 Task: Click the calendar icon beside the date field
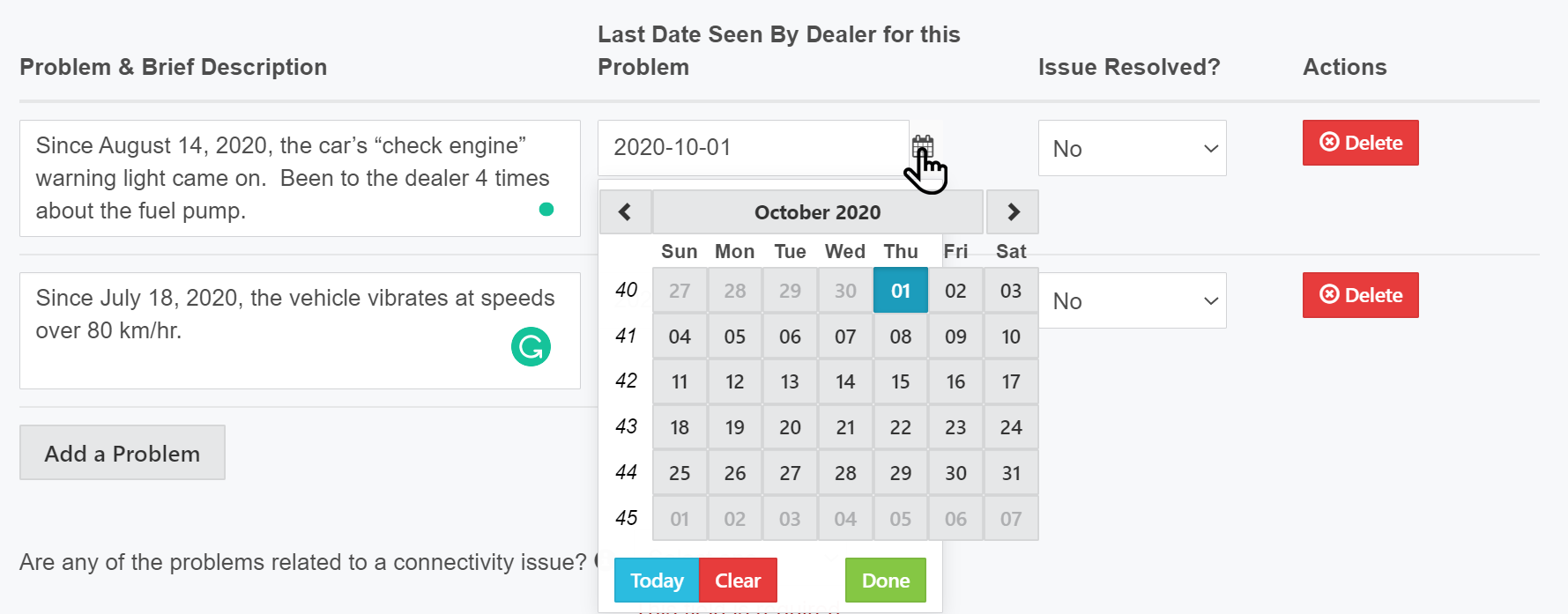(x=922, y=145)
